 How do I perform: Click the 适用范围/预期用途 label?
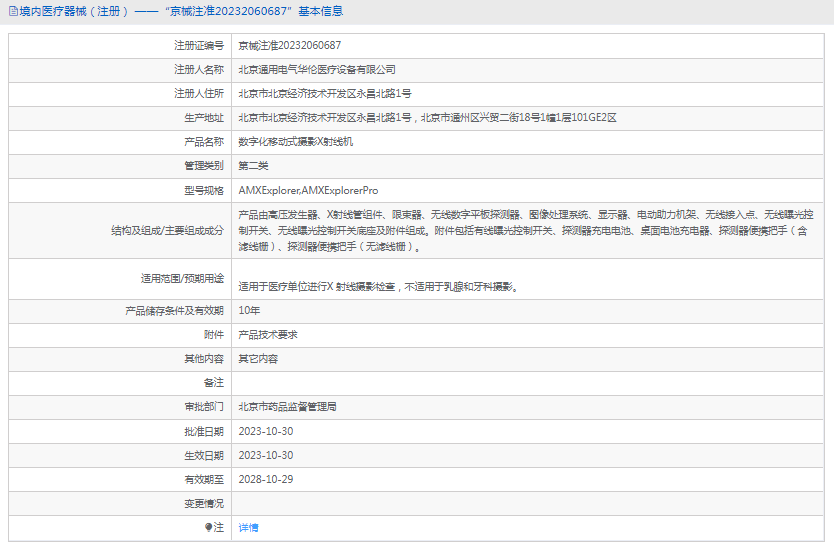[x=182, y=279]
